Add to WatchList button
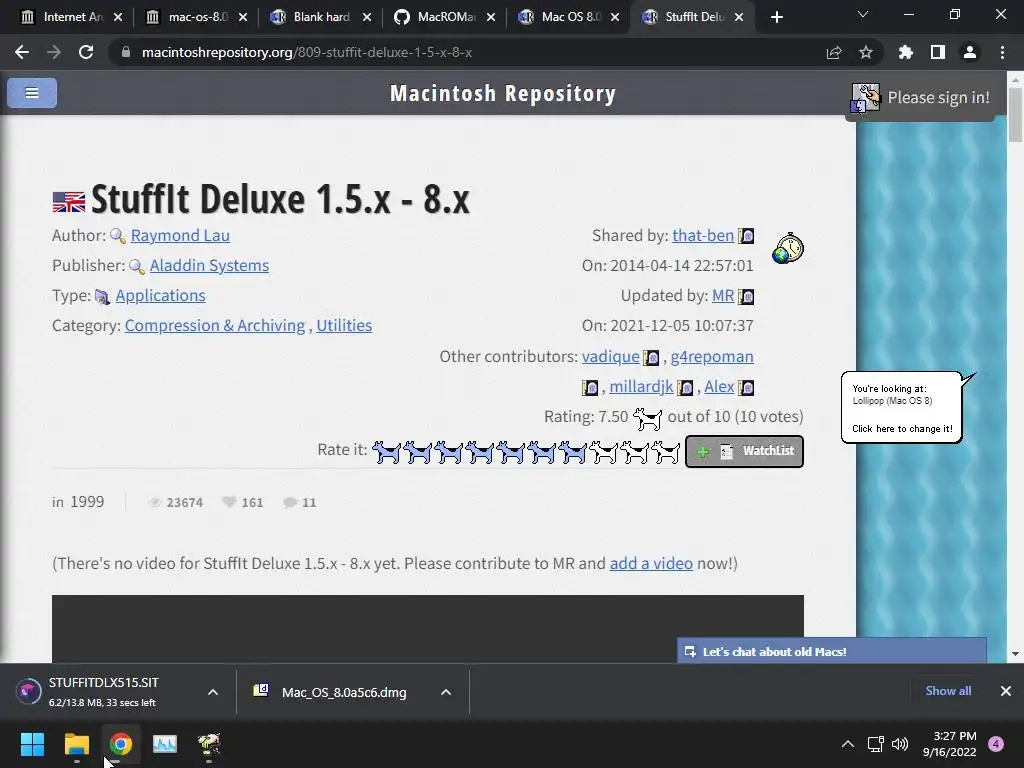 tap(744, 451)
